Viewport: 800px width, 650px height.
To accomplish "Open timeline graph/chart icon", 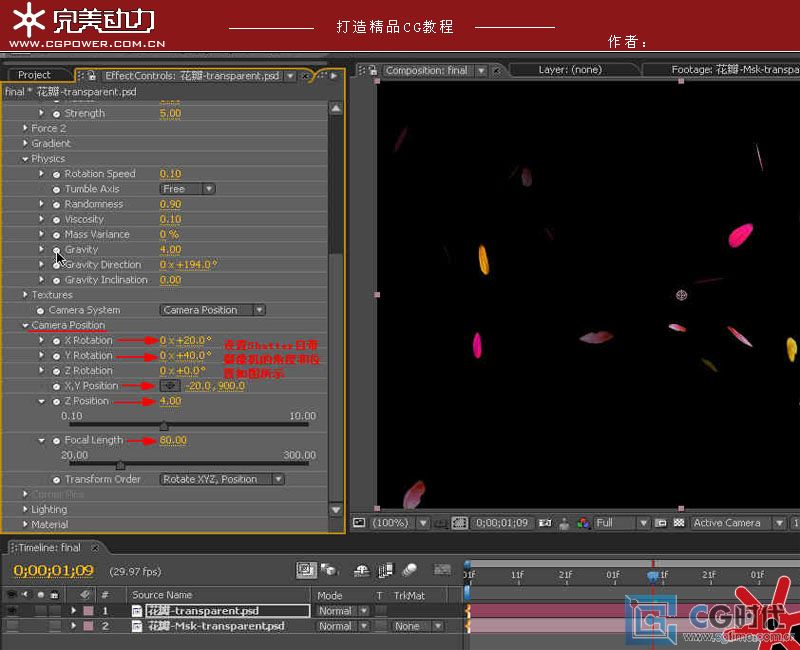I will [442, 570].
